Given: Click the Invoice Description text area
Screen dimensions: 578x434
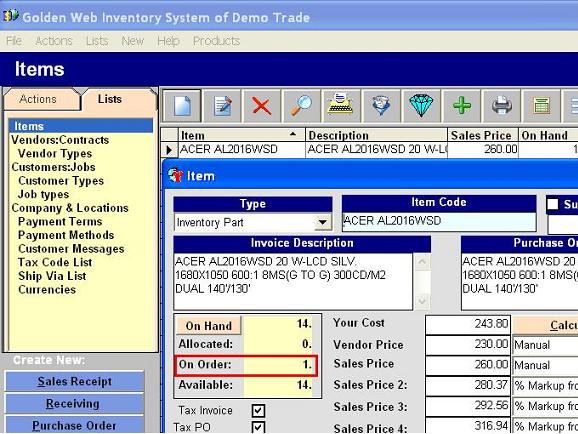Looking at the screenshot, I should tap(293, 281).
